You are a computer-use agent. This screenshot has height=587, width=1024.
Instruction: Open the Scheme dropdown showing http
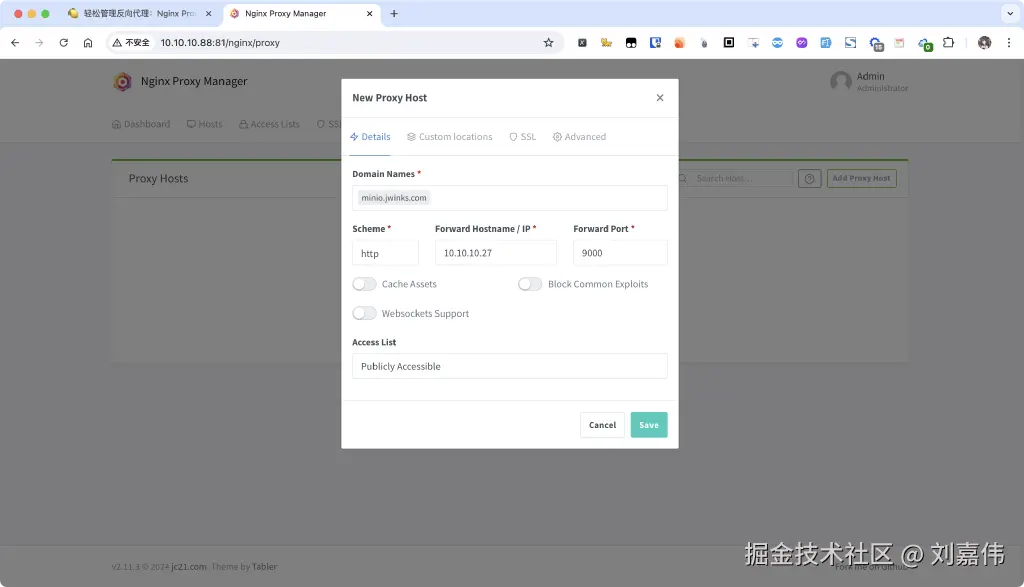(385, 253)
